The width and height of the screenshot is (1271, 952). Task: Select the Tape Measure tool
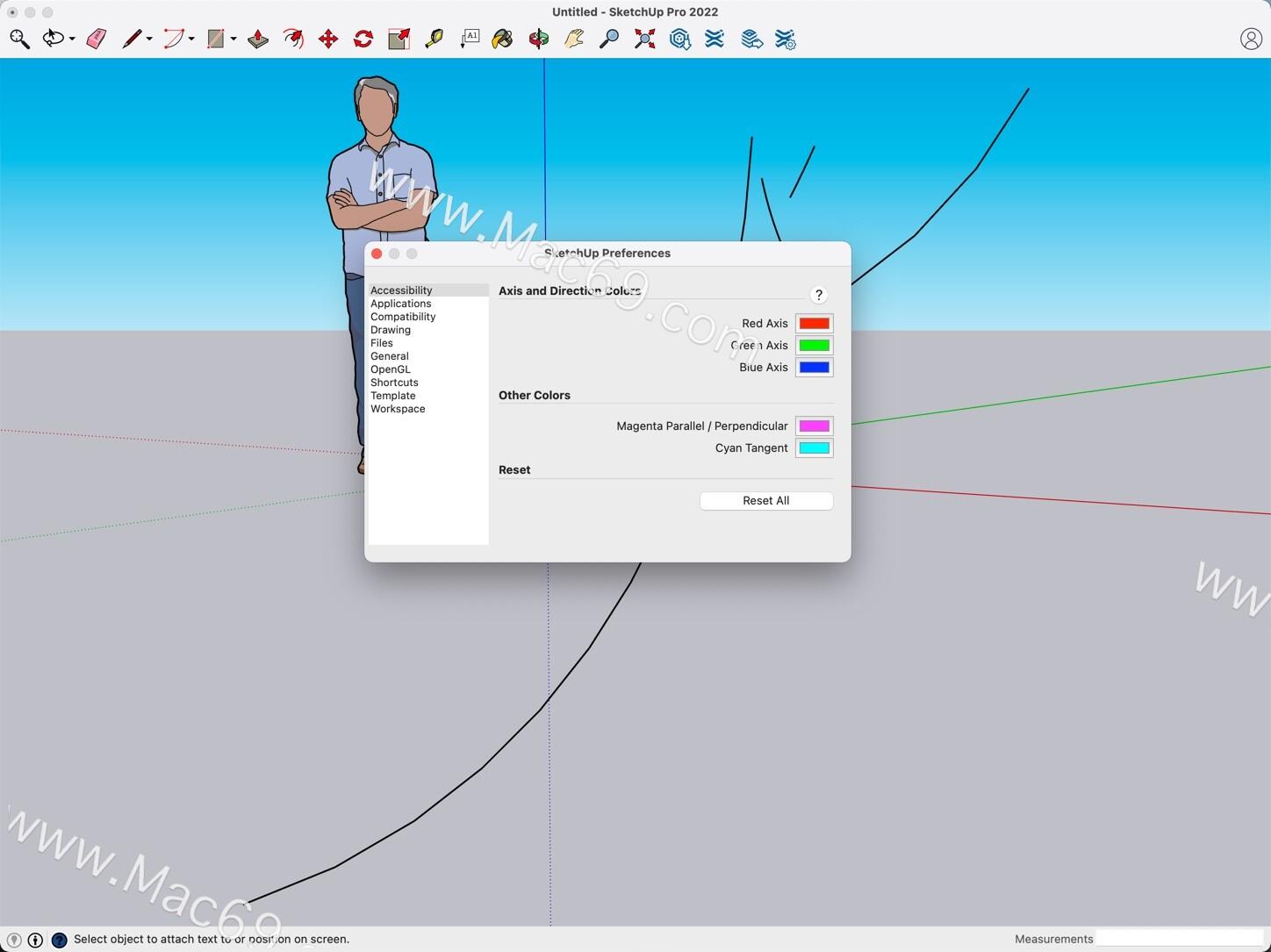[x=434, y=39]
